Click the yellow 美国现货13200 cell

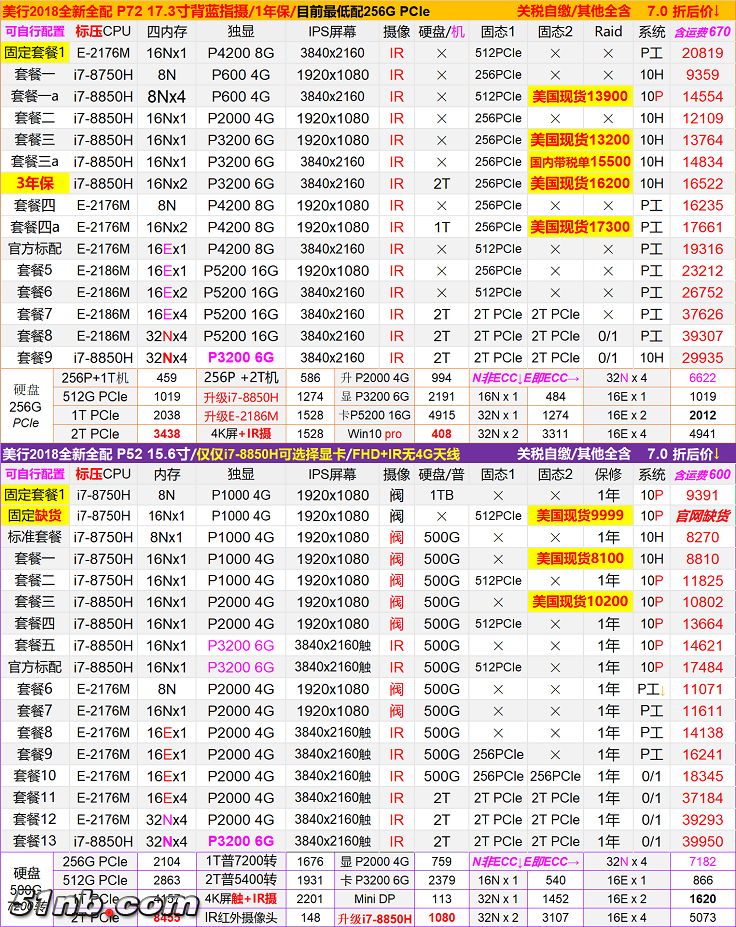coord(580,140)
